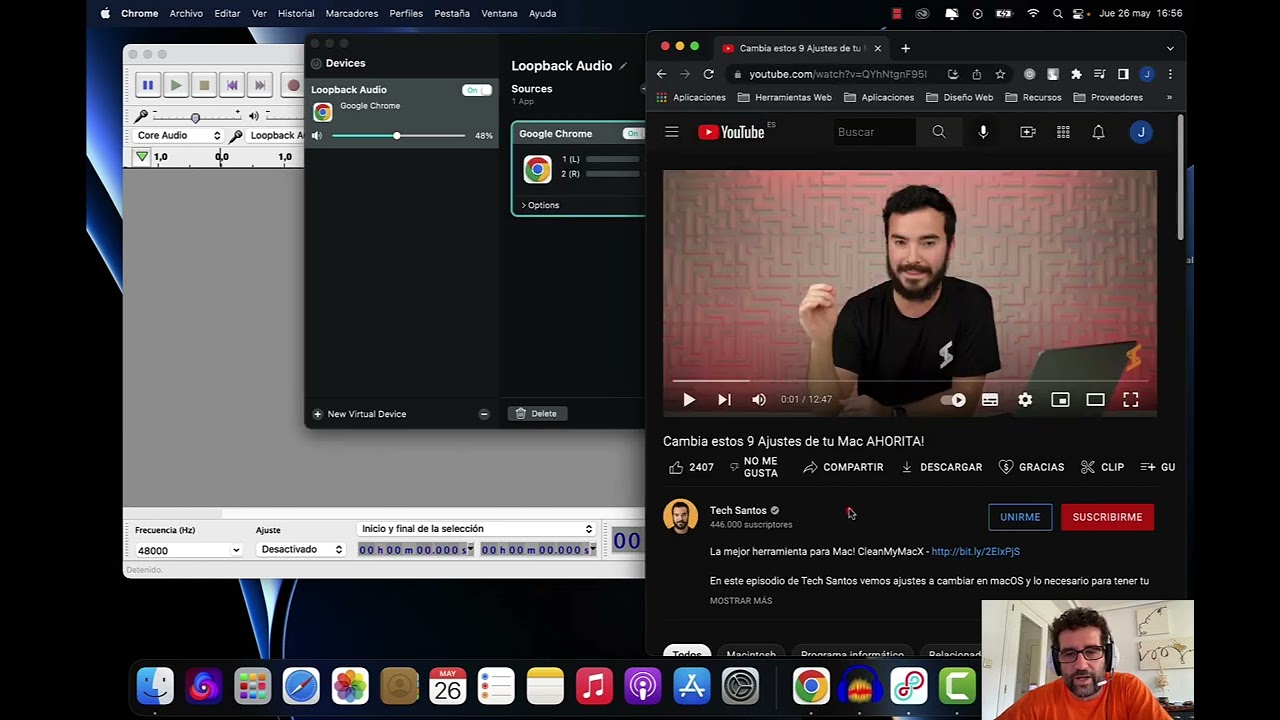Click the COMPARTIR button
The width and height of the screenshot is (1280, 720).
pyautogui.click(x=843, y=467)
